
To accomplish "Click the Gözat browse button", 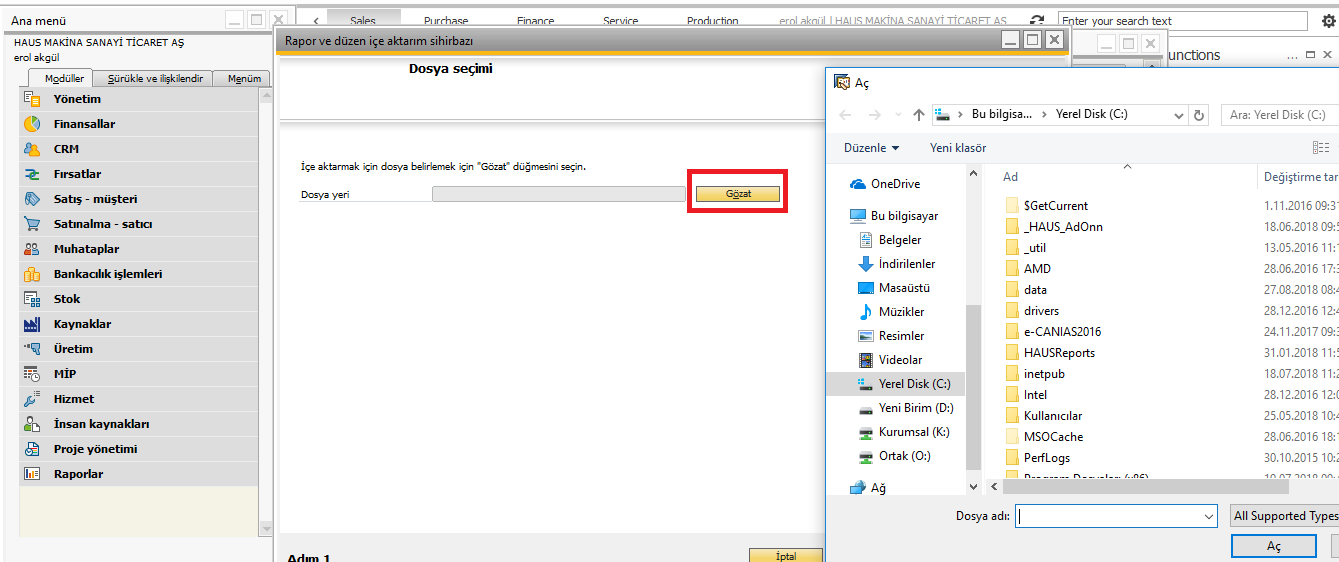I will click(x=737, y=194).
